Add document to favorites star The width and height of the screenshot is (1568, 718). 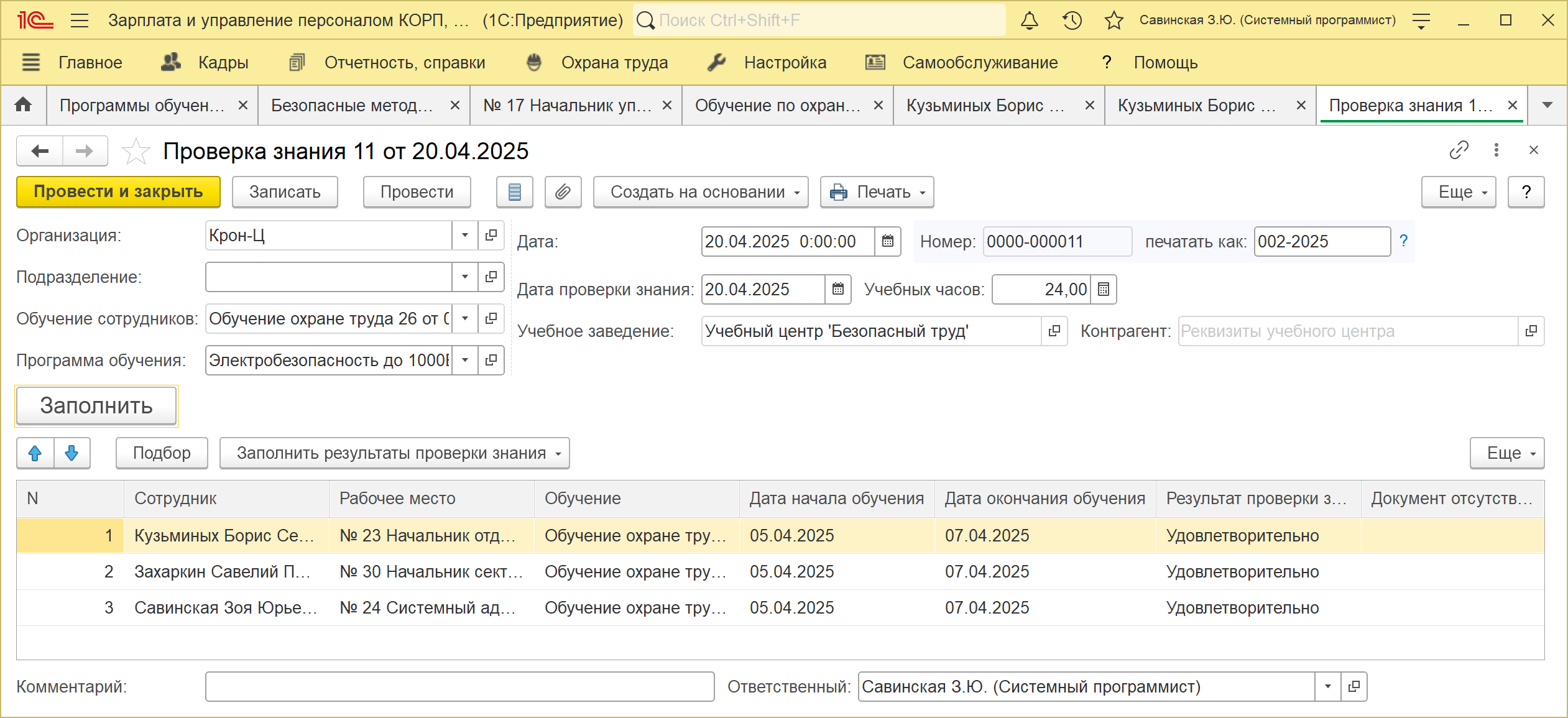pyautogui.click(x=136, y=151)
